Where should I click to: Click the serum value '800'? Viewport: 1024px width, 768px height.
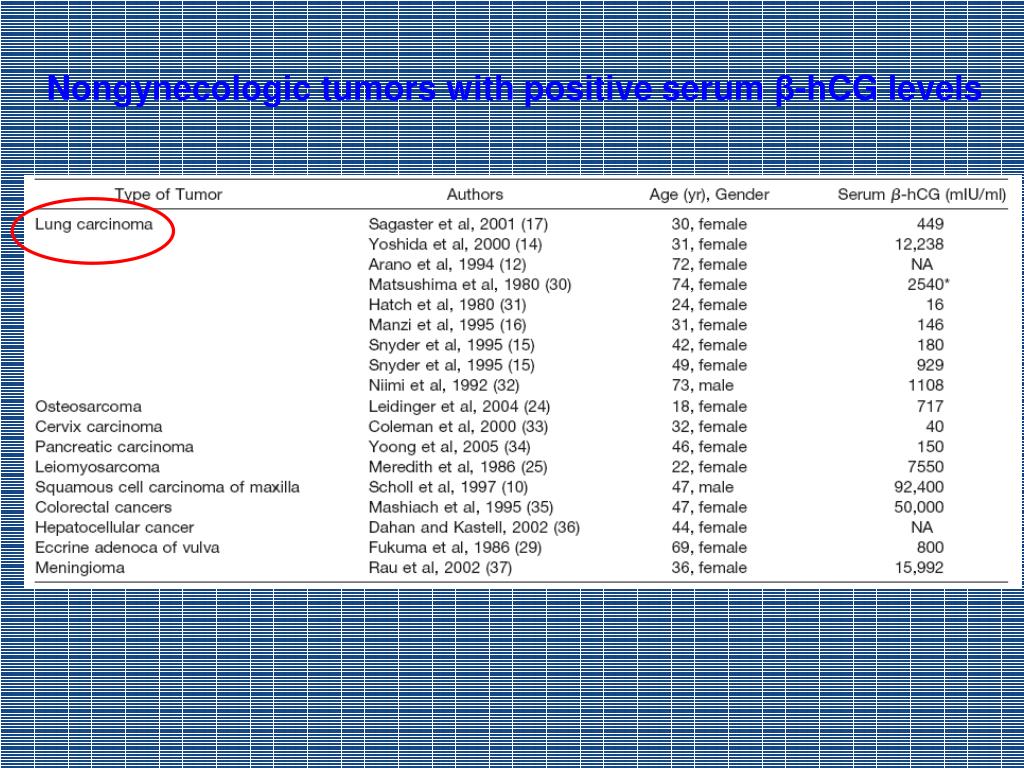[x=930, y=548]
